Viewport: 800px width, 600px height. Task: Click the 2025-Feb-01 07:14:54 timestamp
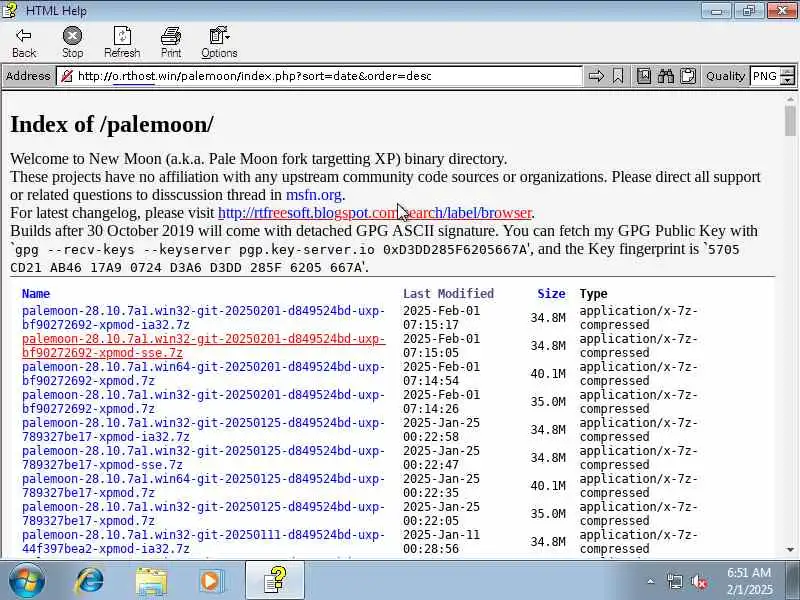coord(441,373)
